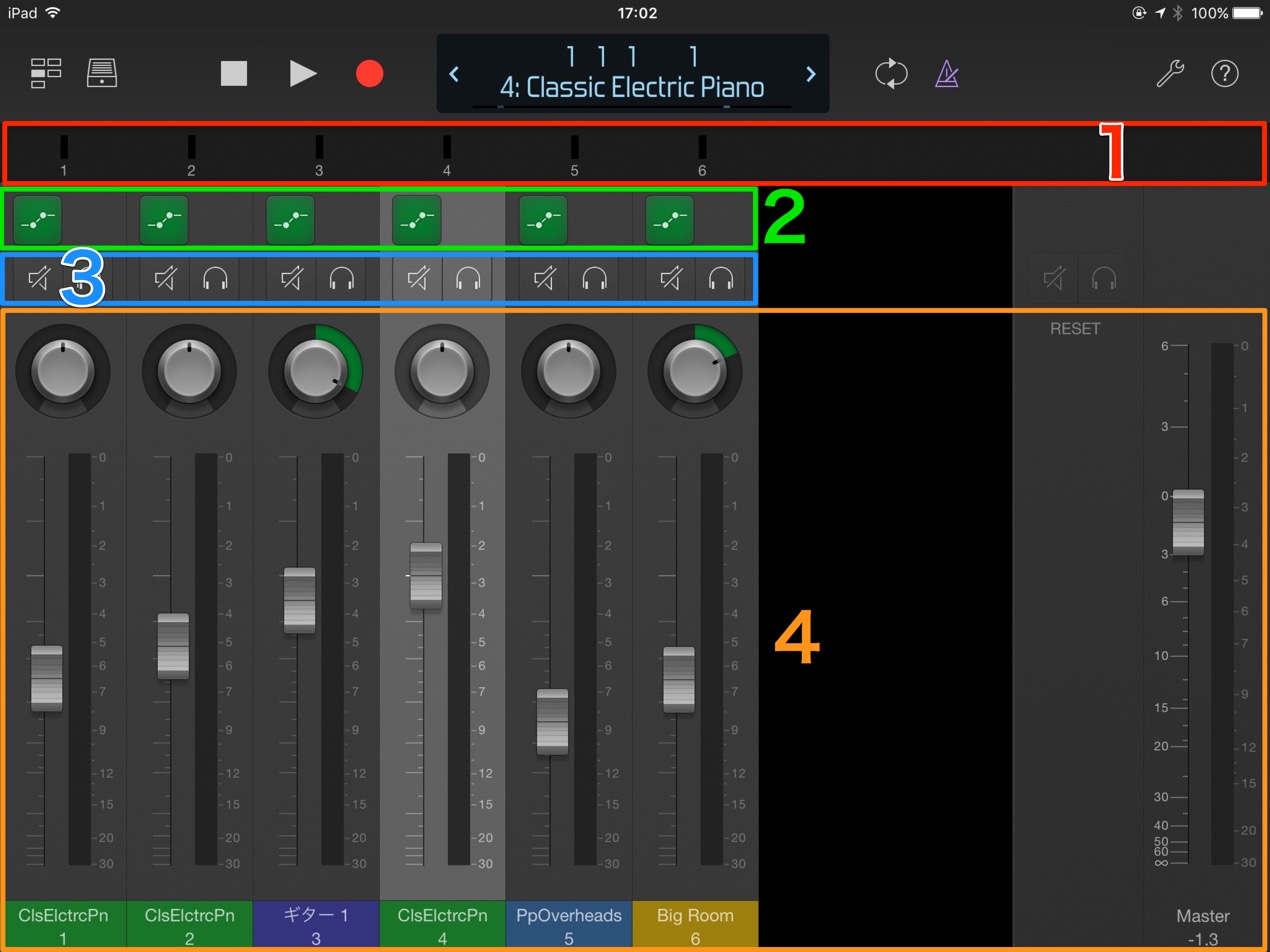Toggle the purple metronome icon
The width and height of the screenshot is (1270, 952).
point(946,73)
